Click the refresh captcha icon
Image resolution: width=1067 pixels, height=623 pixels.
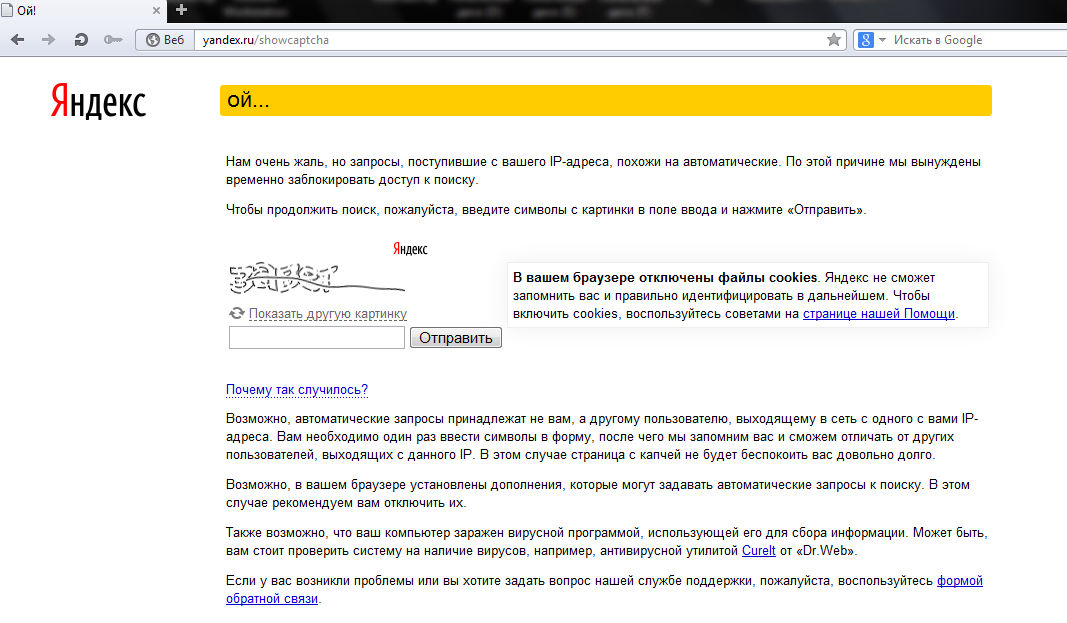click(236, 313)
